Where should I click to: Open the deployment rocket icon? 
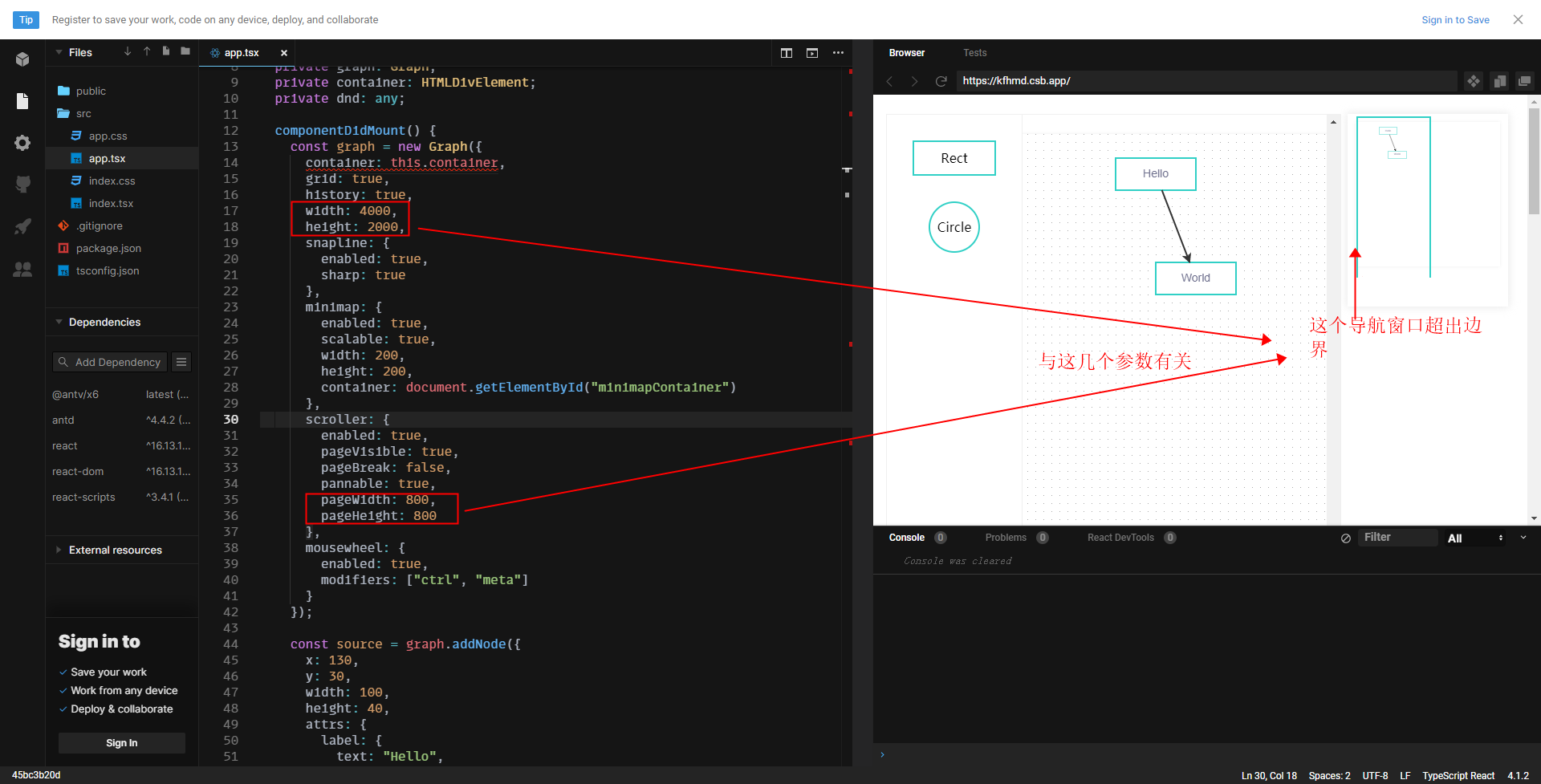tap(22, 225)
